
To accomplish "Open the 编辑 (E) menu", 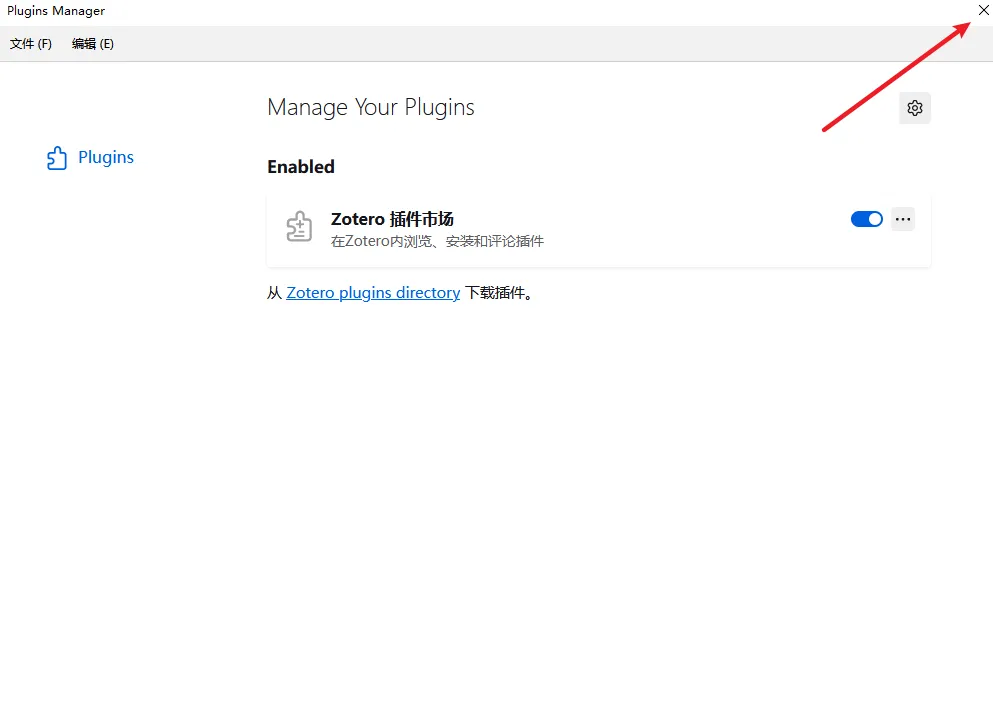I will click(92, 44).
